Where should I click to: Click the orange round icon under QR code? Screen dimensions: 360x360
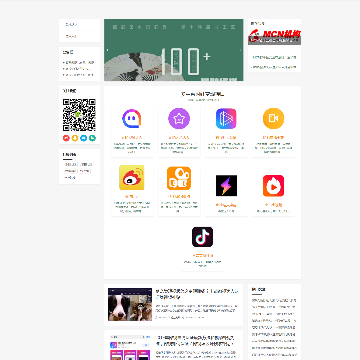click(75, 138)
